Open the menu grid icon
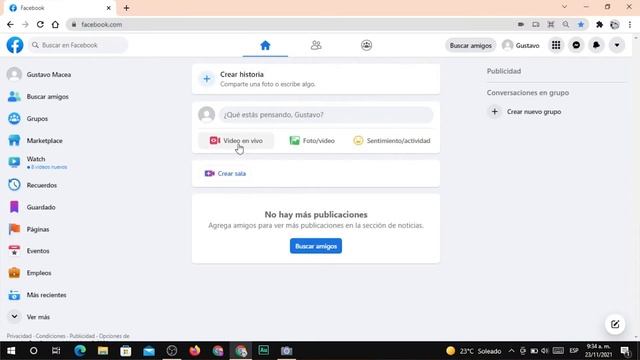Image resolution: width=640 pixels, height=360 pixels. (x=556, y=45)
